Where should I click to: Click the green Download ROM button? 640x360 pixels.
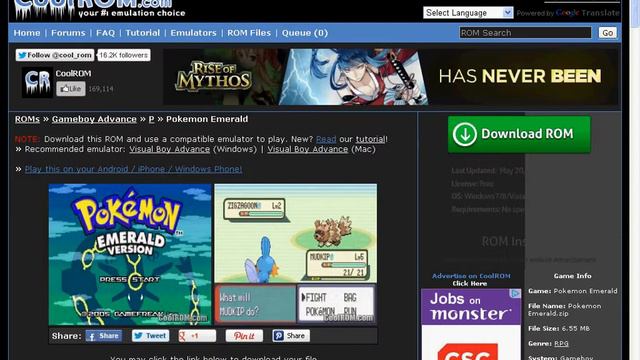click(x=519, y=134)
